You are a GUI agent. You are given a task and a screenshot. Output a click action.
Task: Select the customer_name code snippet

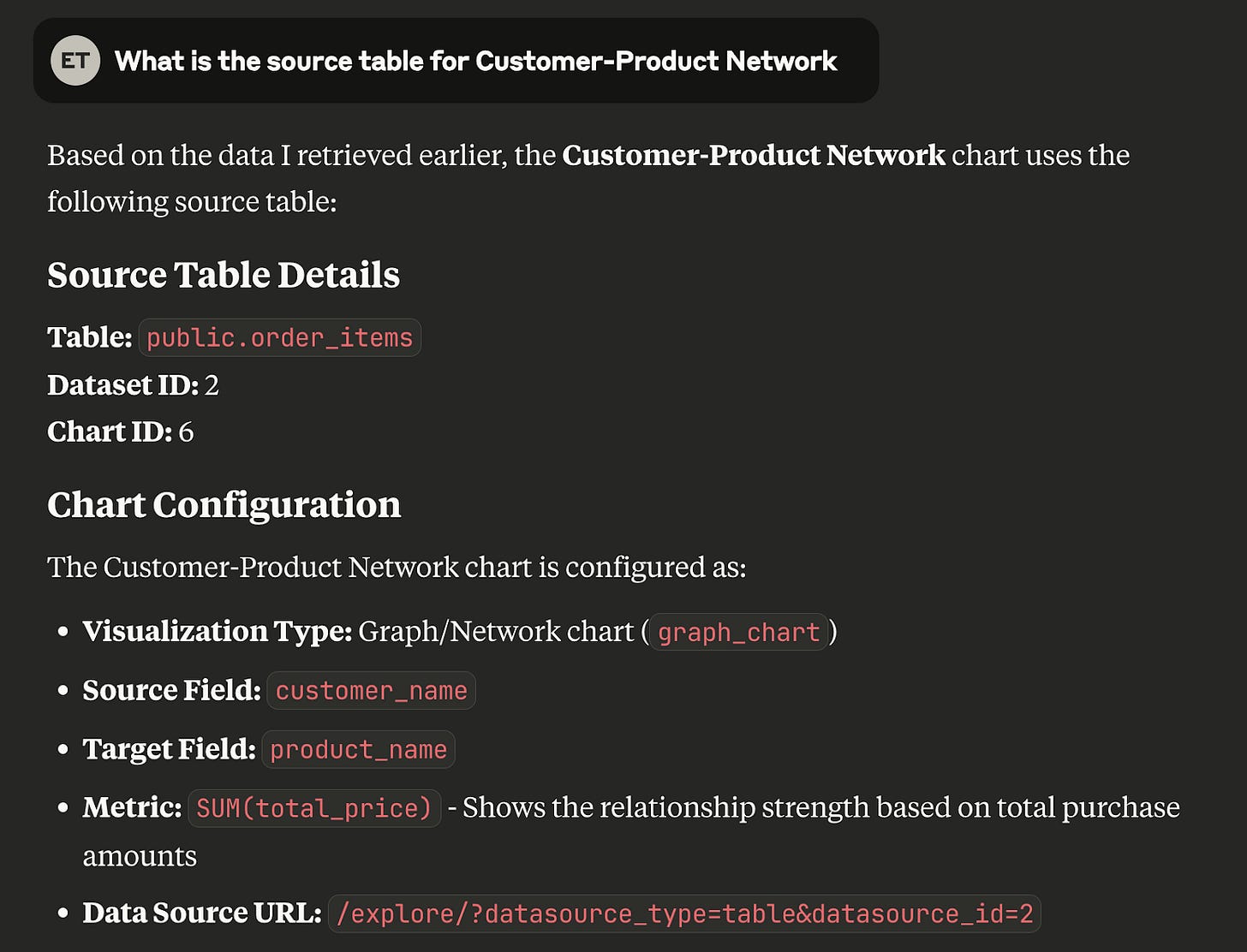pos(371,690)
